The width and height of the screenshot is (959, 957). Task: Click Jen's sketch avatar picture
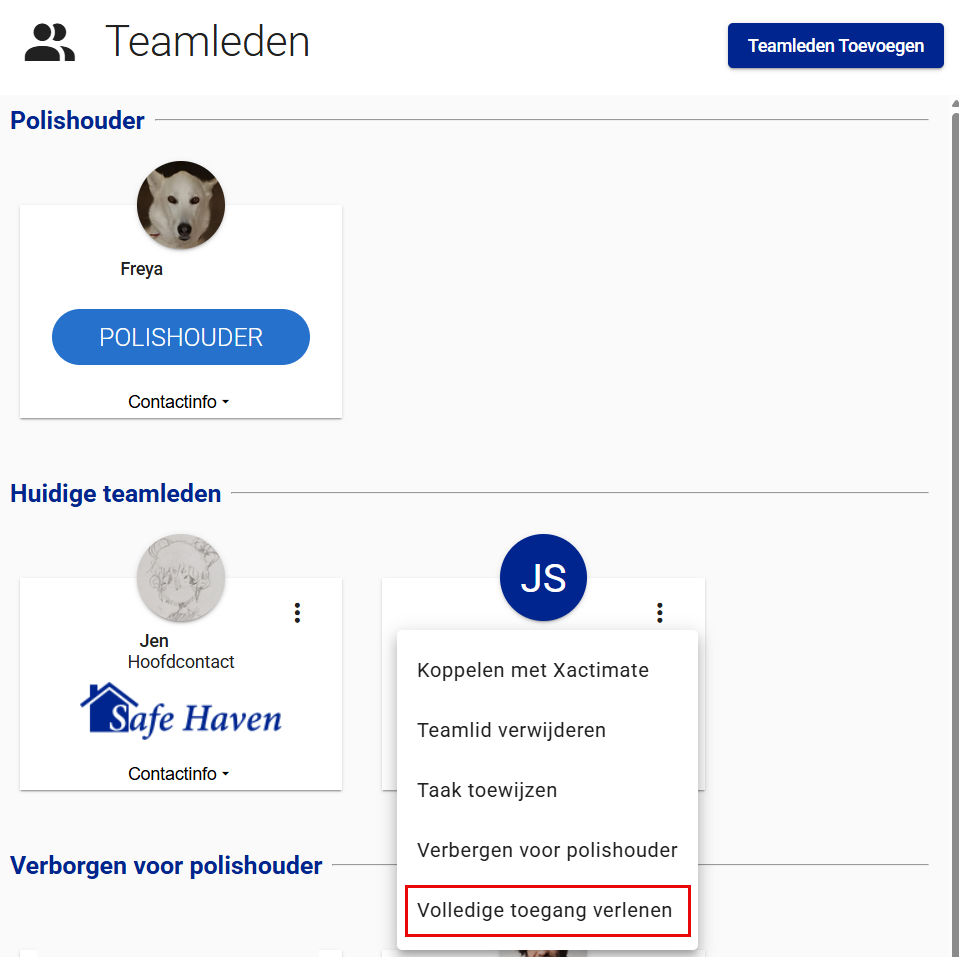181,578
